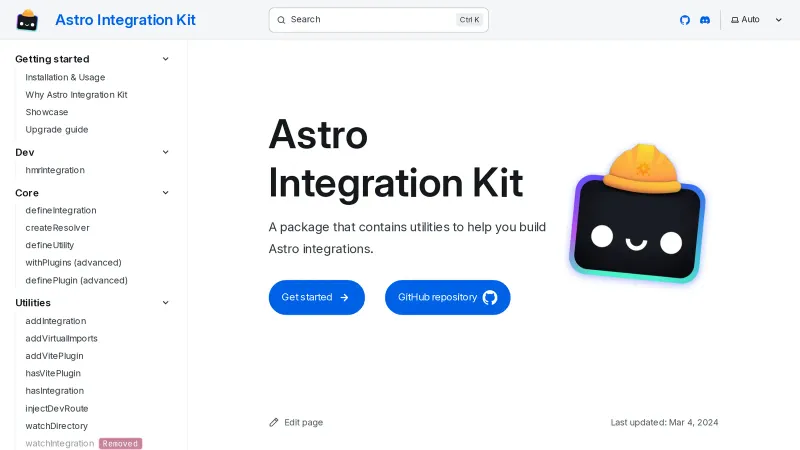Go to the Upgrade guide page

click(x=57, y=129)
